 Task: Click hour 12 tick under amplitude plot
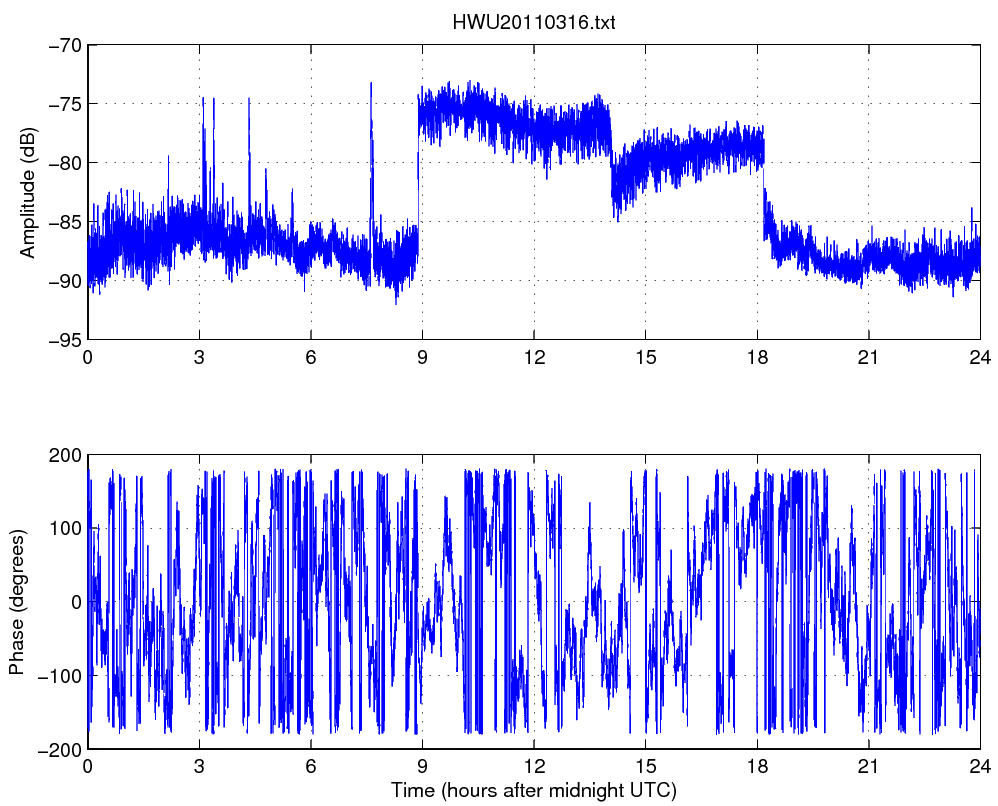click(534, 357)
